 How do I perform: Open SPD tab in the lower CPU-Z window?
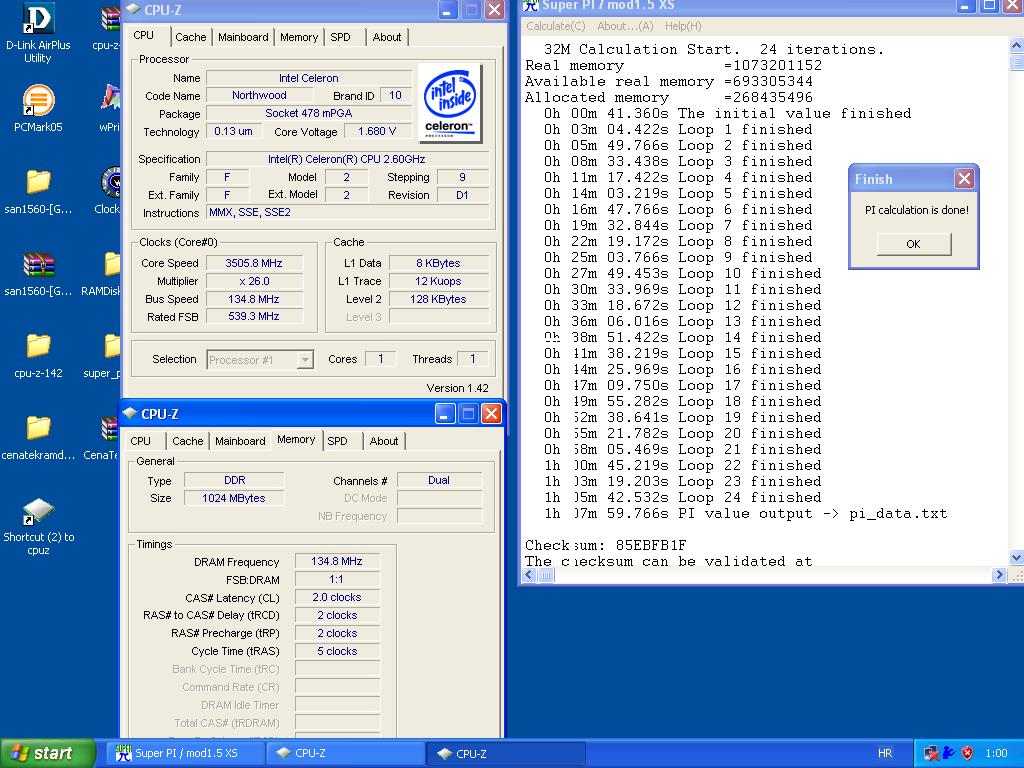338,441
